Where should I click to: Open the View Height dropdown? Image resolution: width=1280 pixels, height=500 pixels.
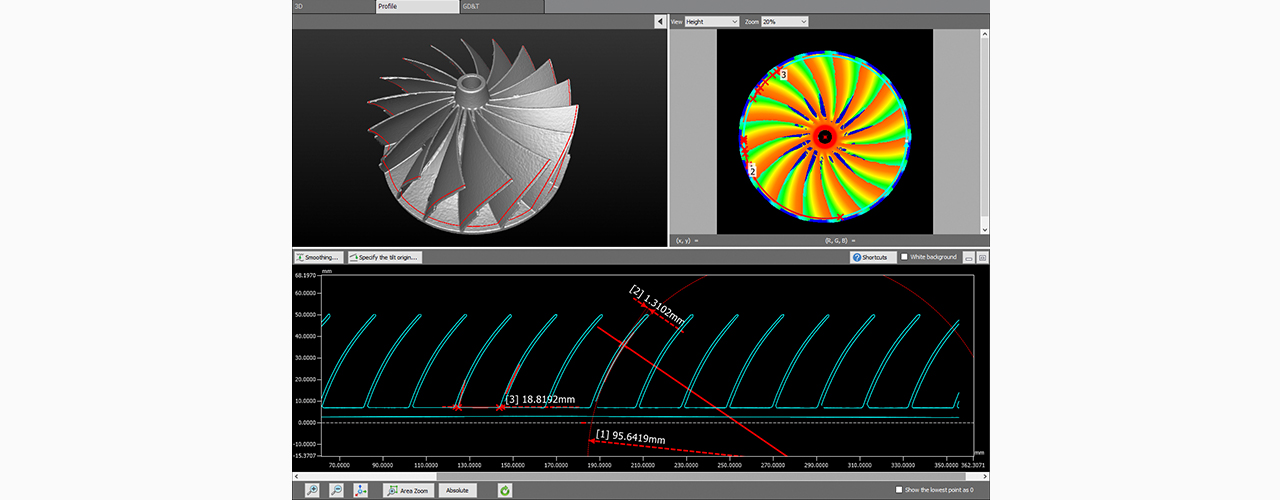click(711, 21)
